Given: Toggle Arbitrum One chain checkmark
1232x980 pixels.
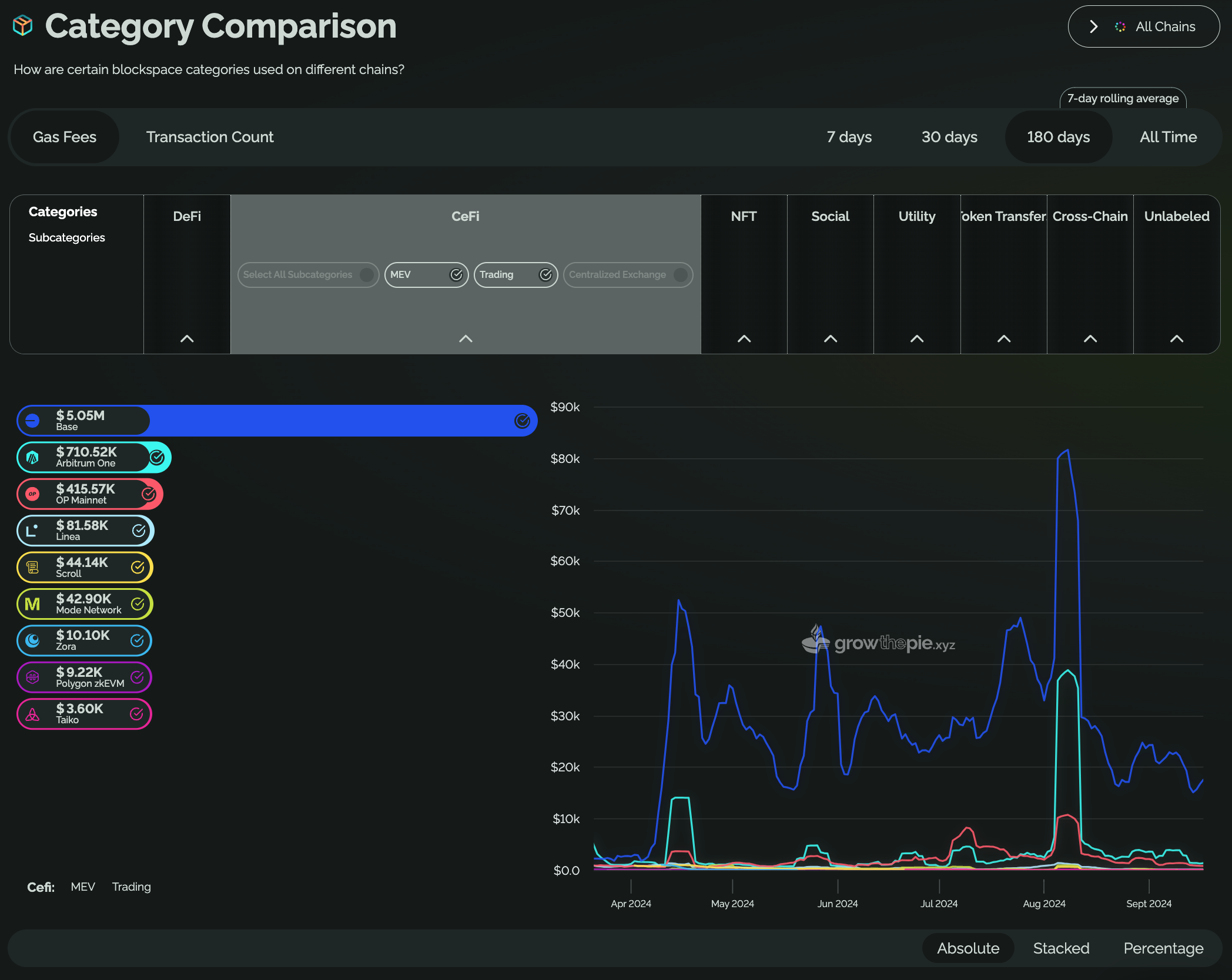Looking at the screenshot, I should pyautogui.click(x=157, y=457).
